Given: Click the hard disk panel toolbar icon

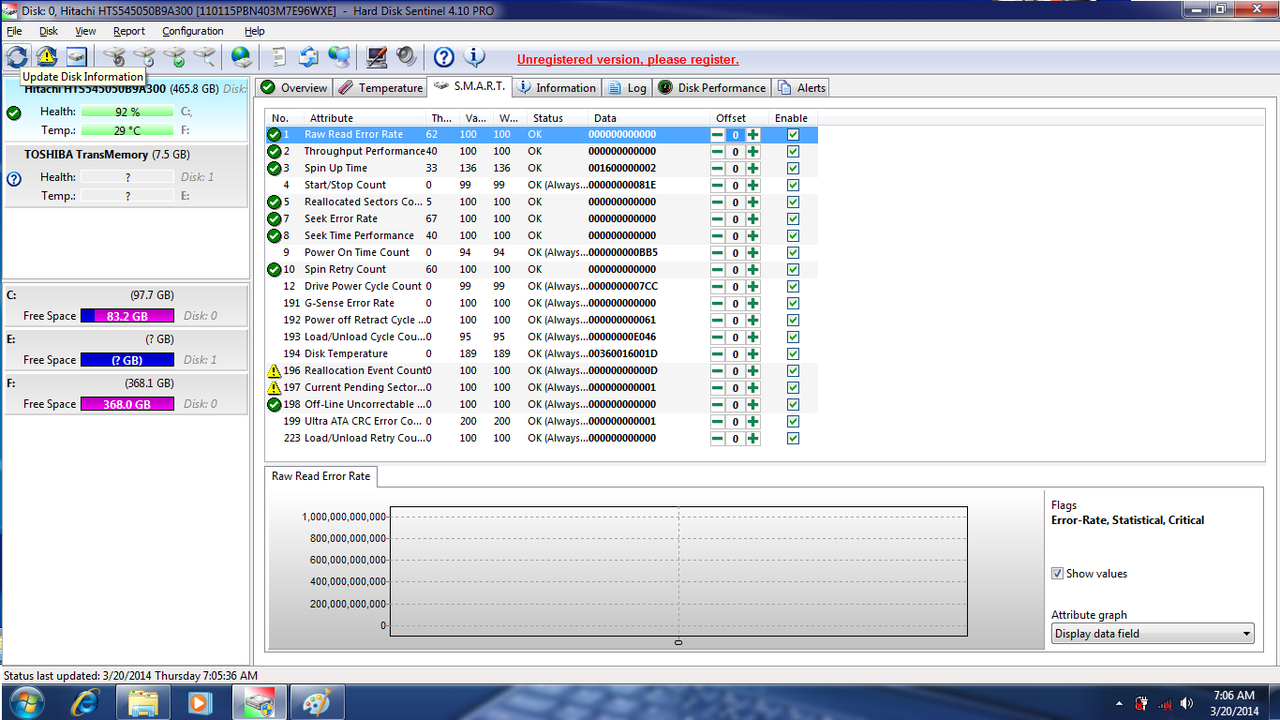Looking at the screenshot, I should point(76,57).
